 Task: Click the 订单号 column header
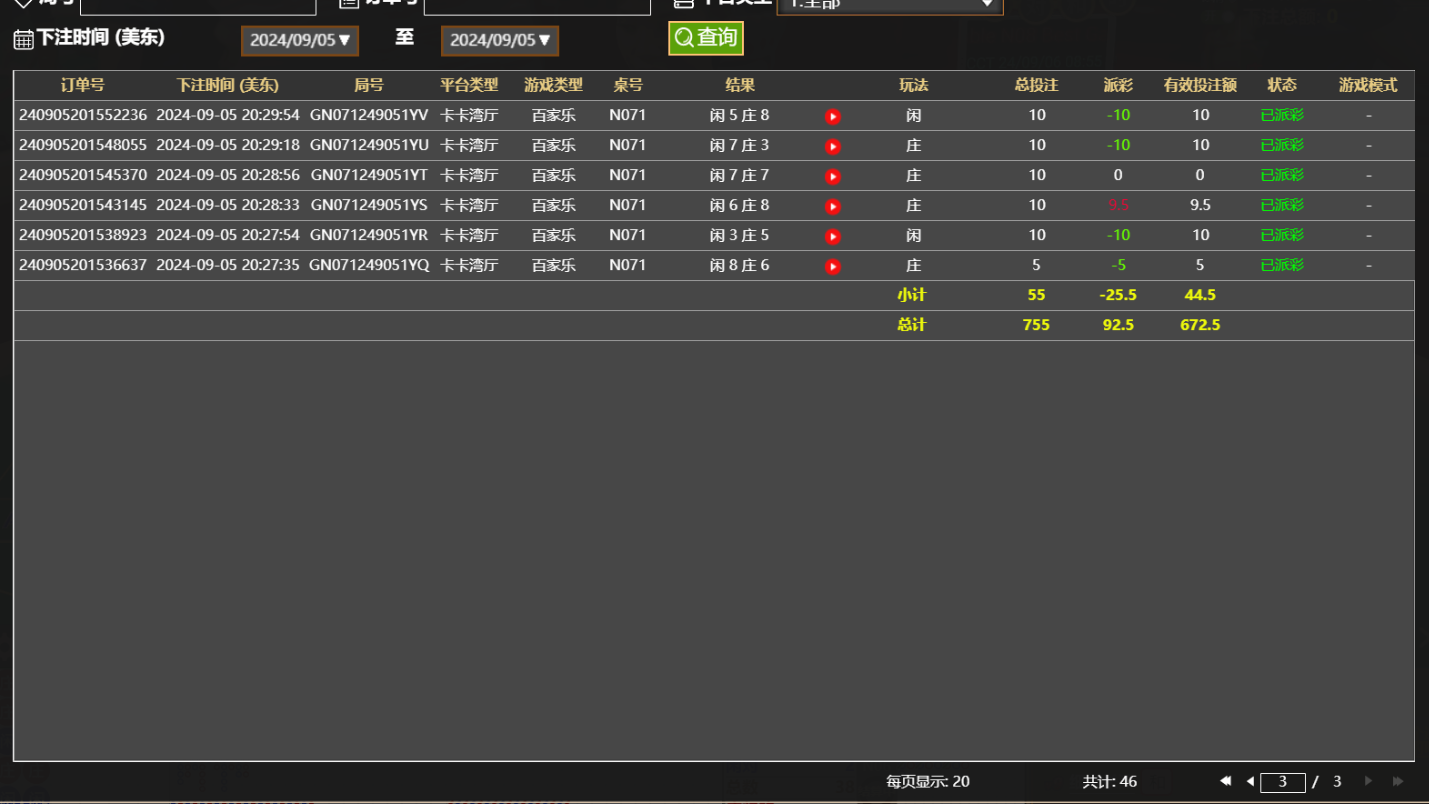(x=82, y=86)
